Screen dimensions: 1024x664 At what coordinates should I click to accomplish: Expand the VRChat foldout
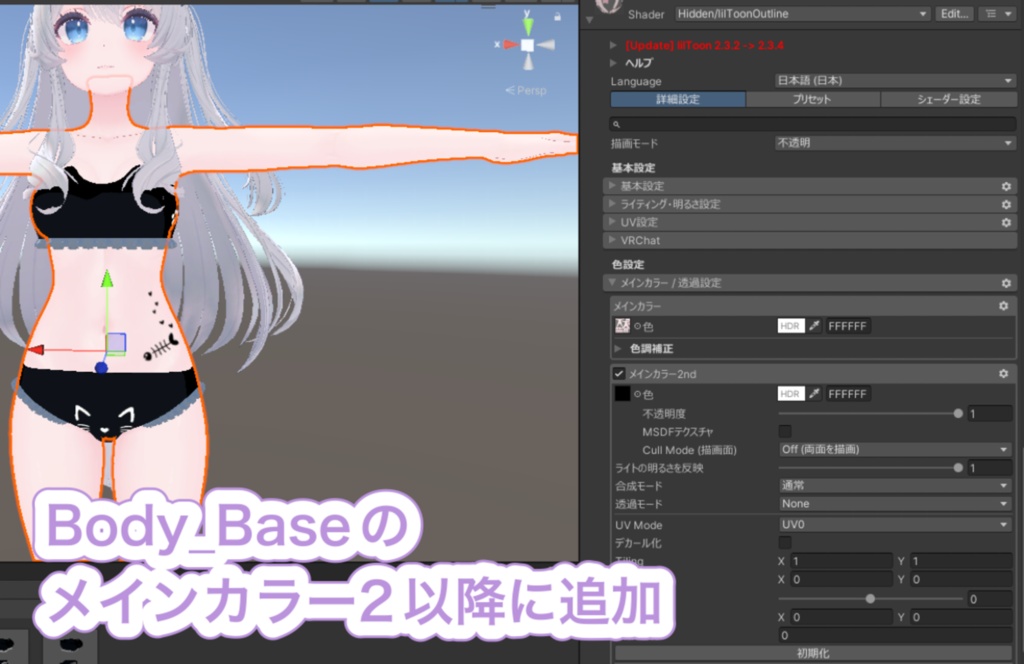point(810,240)
